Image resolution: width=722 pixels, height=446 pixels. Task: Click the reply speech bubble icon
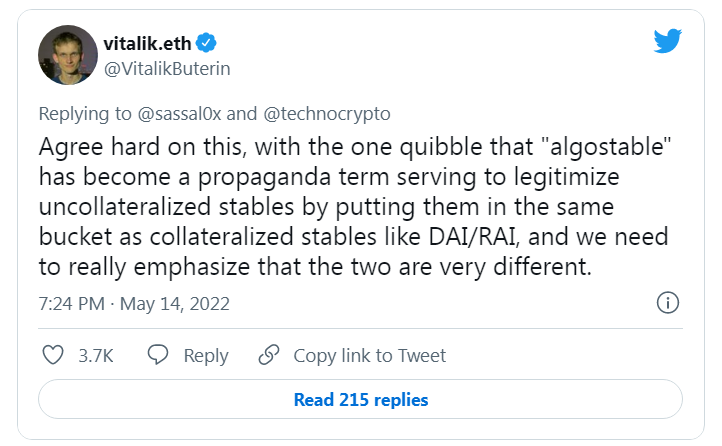tap(159, 355)
